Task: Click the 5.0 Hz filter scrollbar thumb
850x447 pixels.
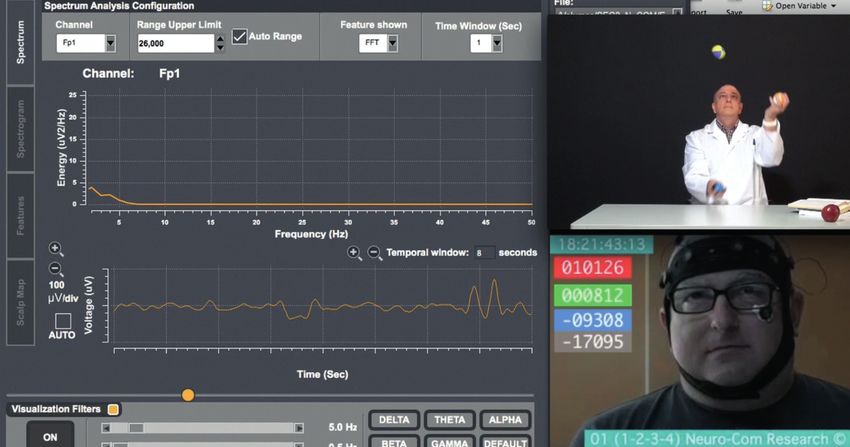Action: coord(136,428)
